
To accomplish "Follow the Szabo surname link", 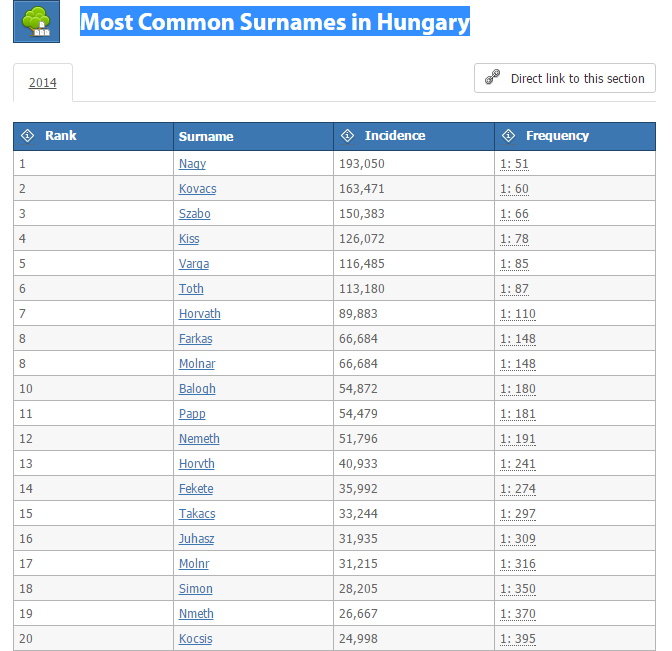I will [194, 213].
